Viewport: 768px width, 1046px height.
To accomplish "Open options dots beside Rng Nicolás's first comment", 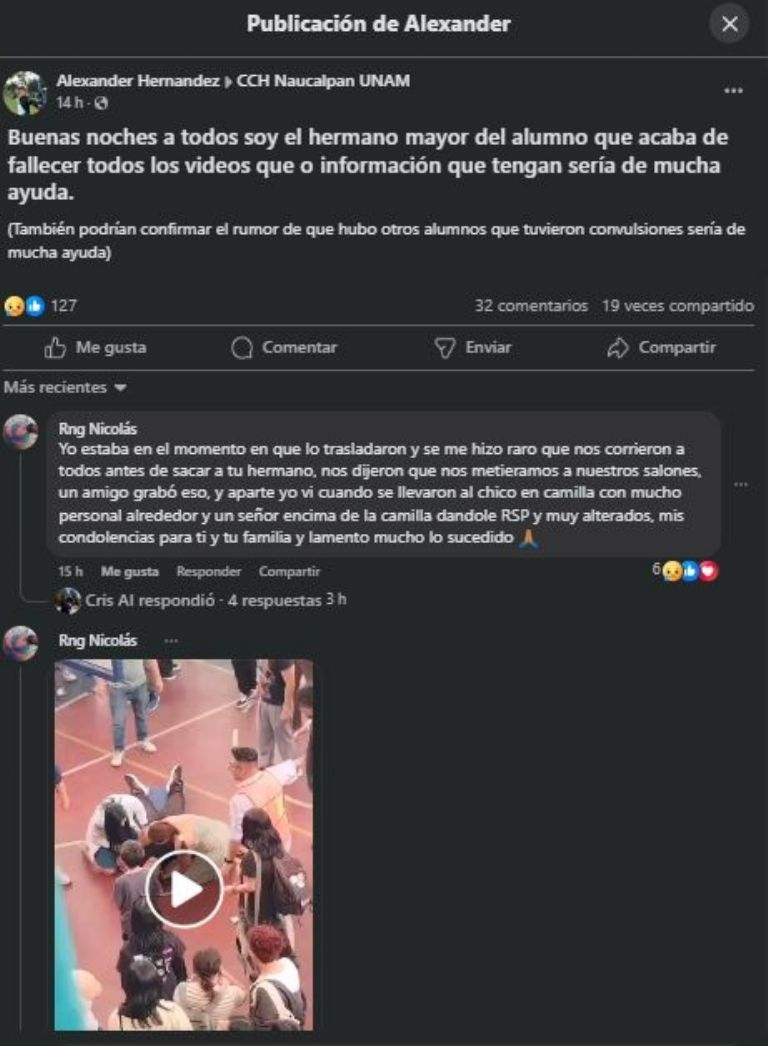I will [x=741, y=484].
